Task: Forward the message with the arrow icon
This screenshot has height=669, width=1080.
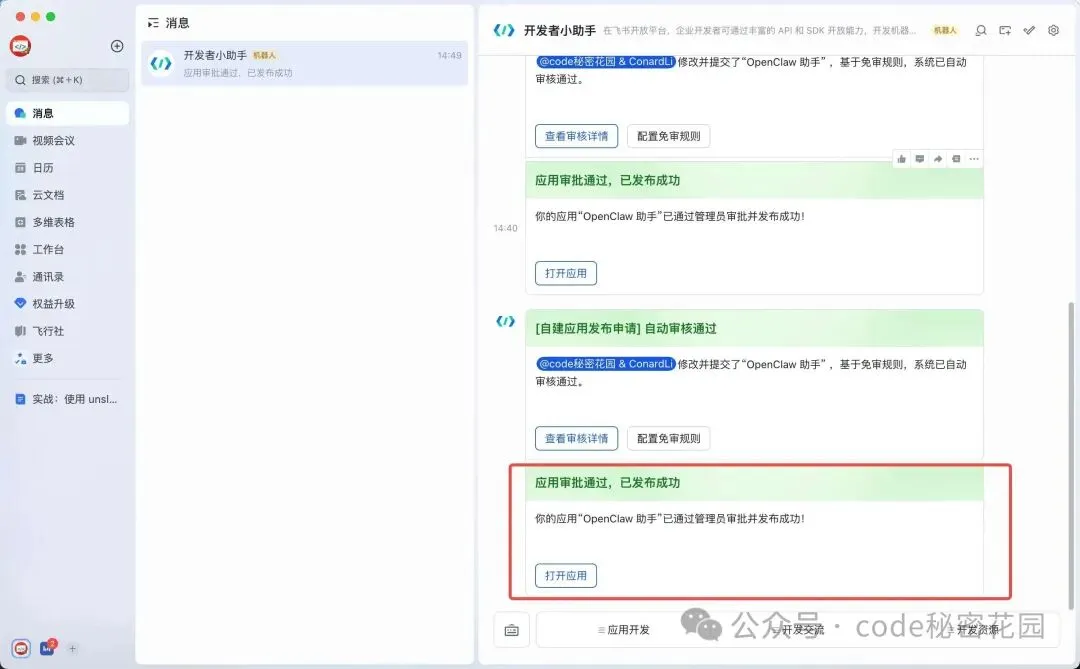Action: [x=937, y=159]
